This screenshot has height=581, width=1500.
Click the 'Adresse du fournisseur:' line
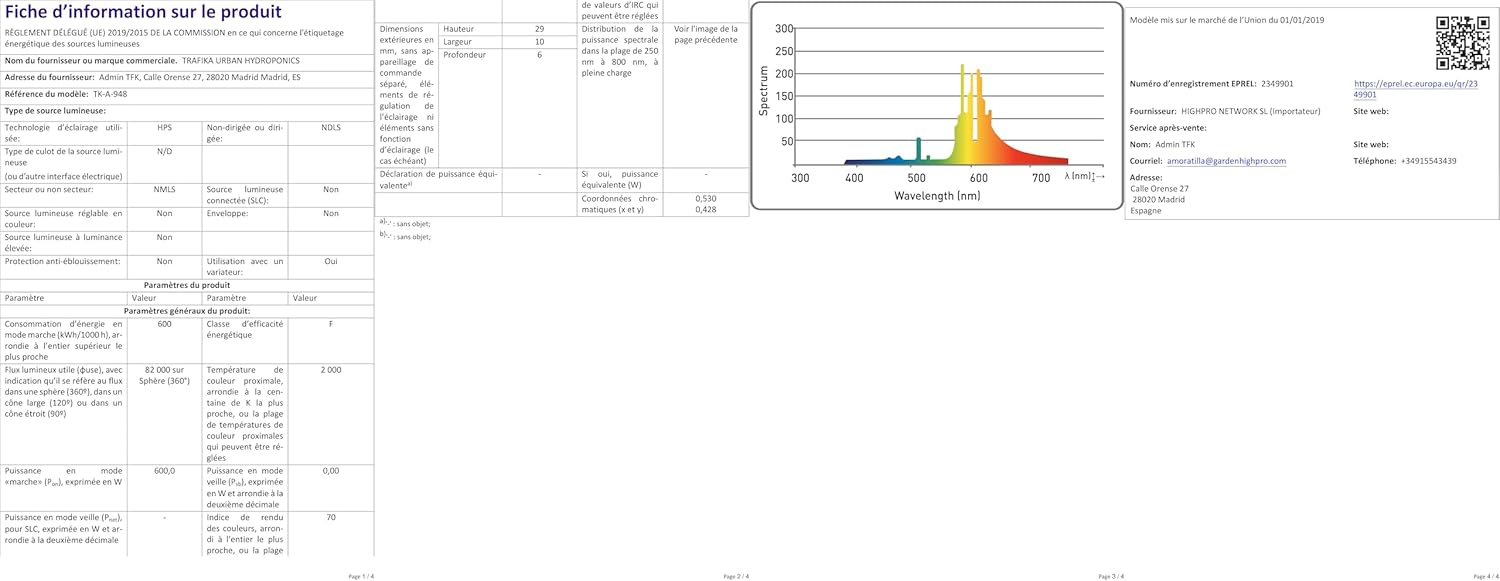pos(153,77)
